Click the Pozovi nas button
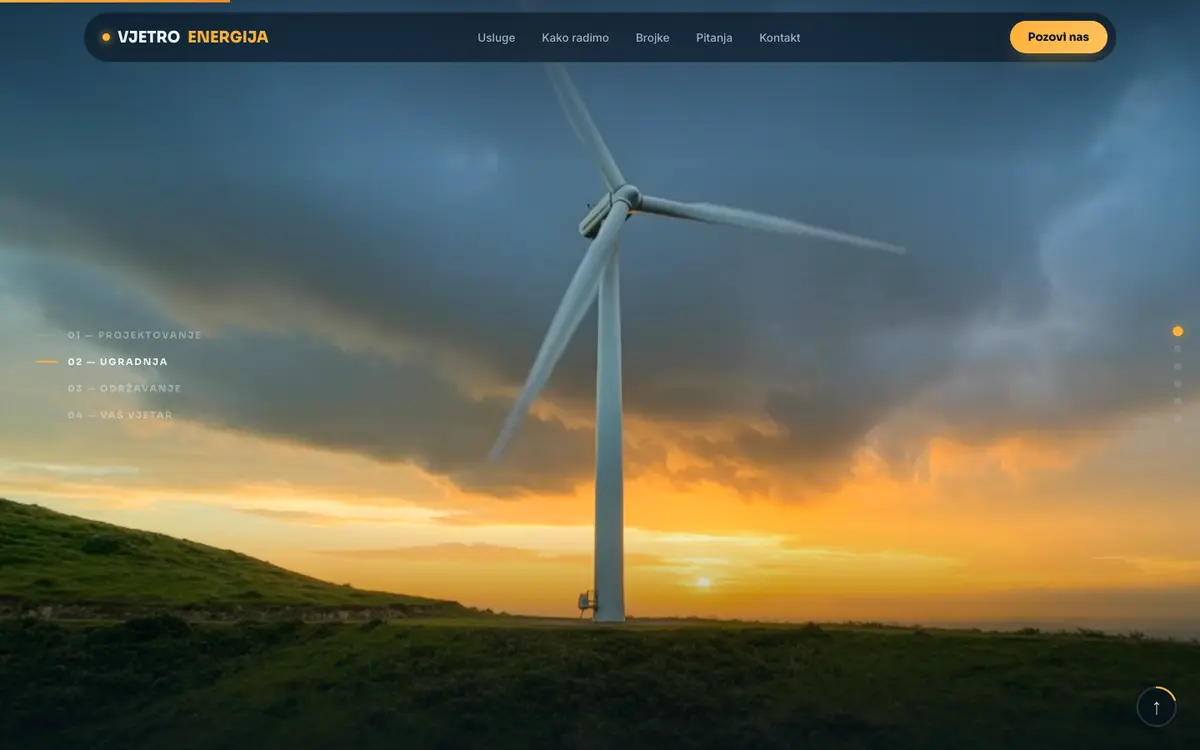Viewport: 1200px width, 750px height. pos(1058,37)
